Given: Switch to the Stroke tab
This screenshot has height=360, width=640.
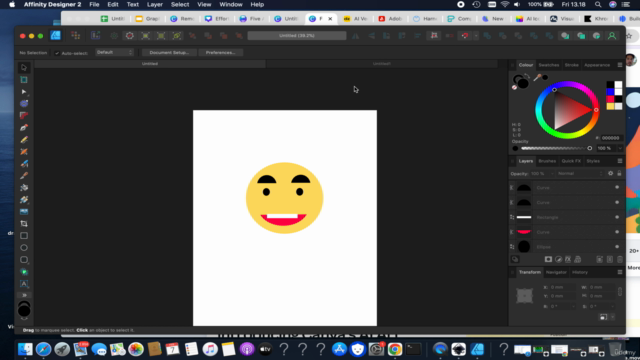Looking at the screenshot, I should (571, 65).
